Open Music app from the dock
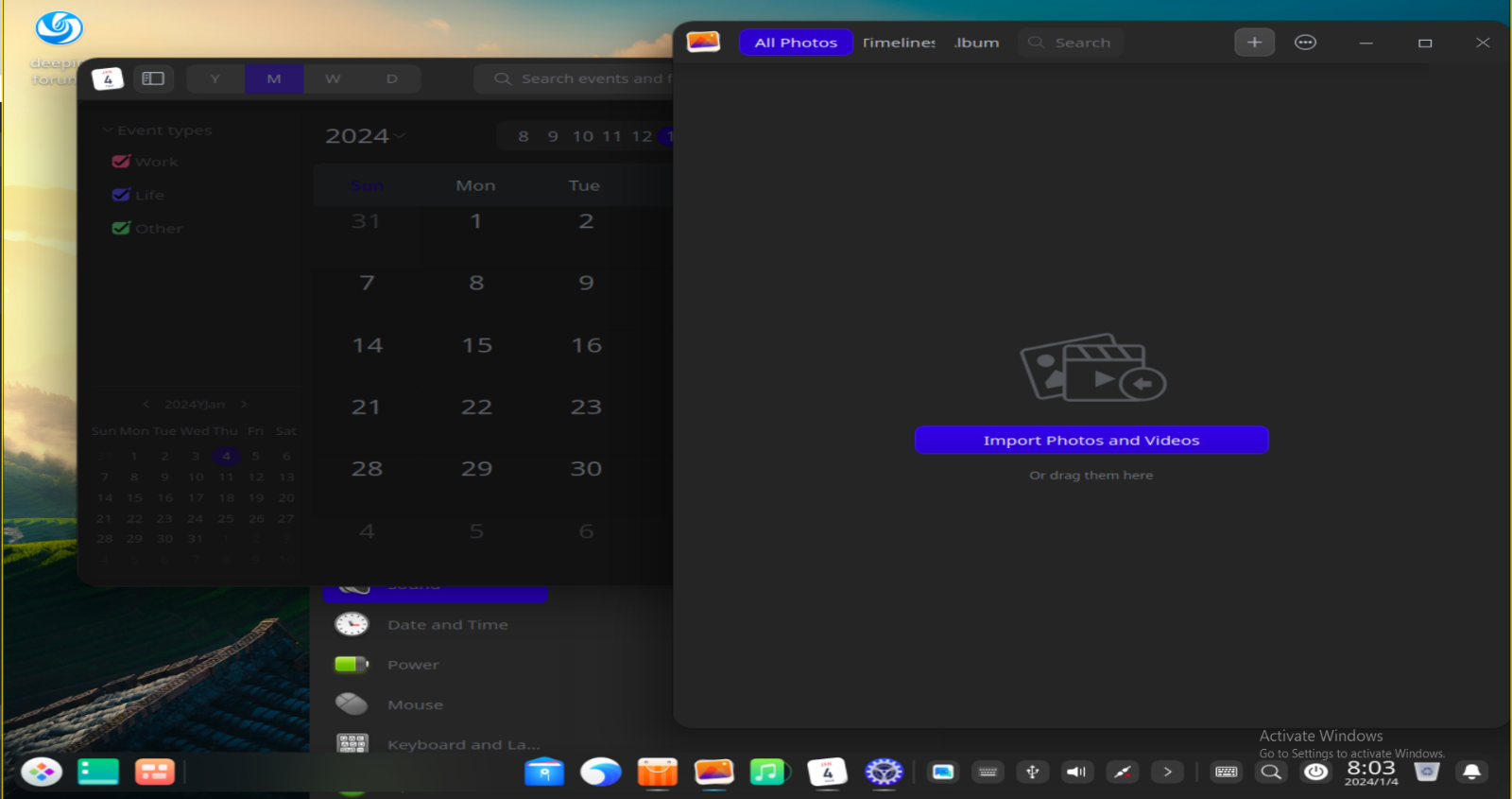The image size is (1512, 799). click(x=769, y=773)
